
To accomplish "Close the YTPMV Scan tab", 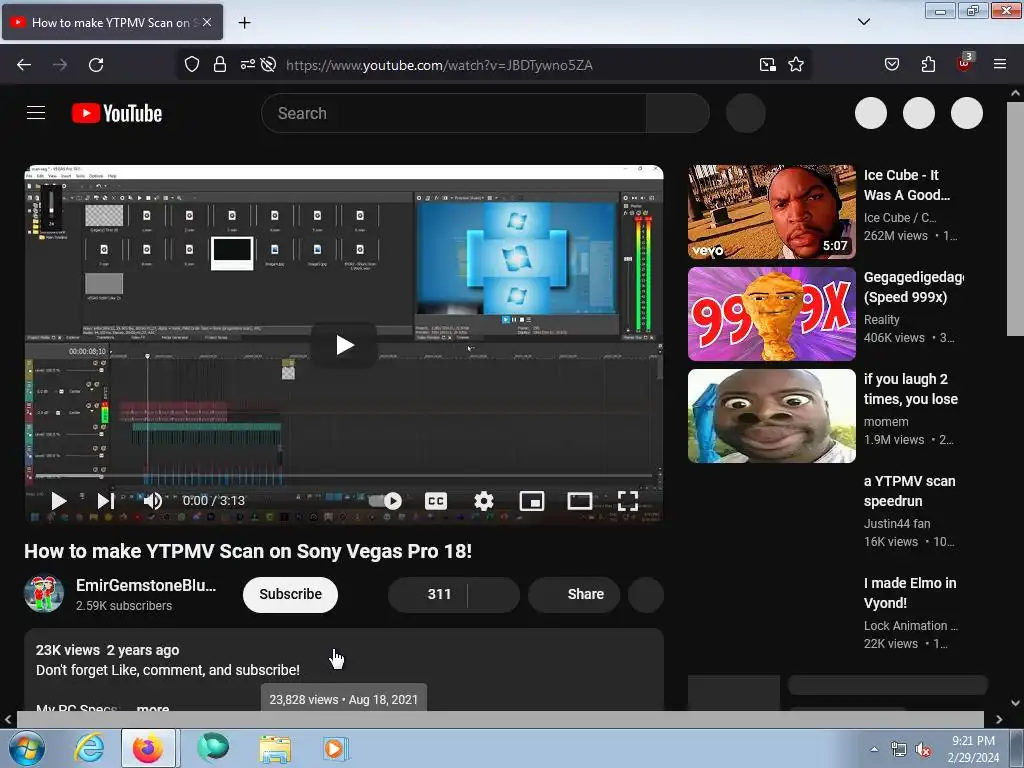I will [x=207, y=22].
